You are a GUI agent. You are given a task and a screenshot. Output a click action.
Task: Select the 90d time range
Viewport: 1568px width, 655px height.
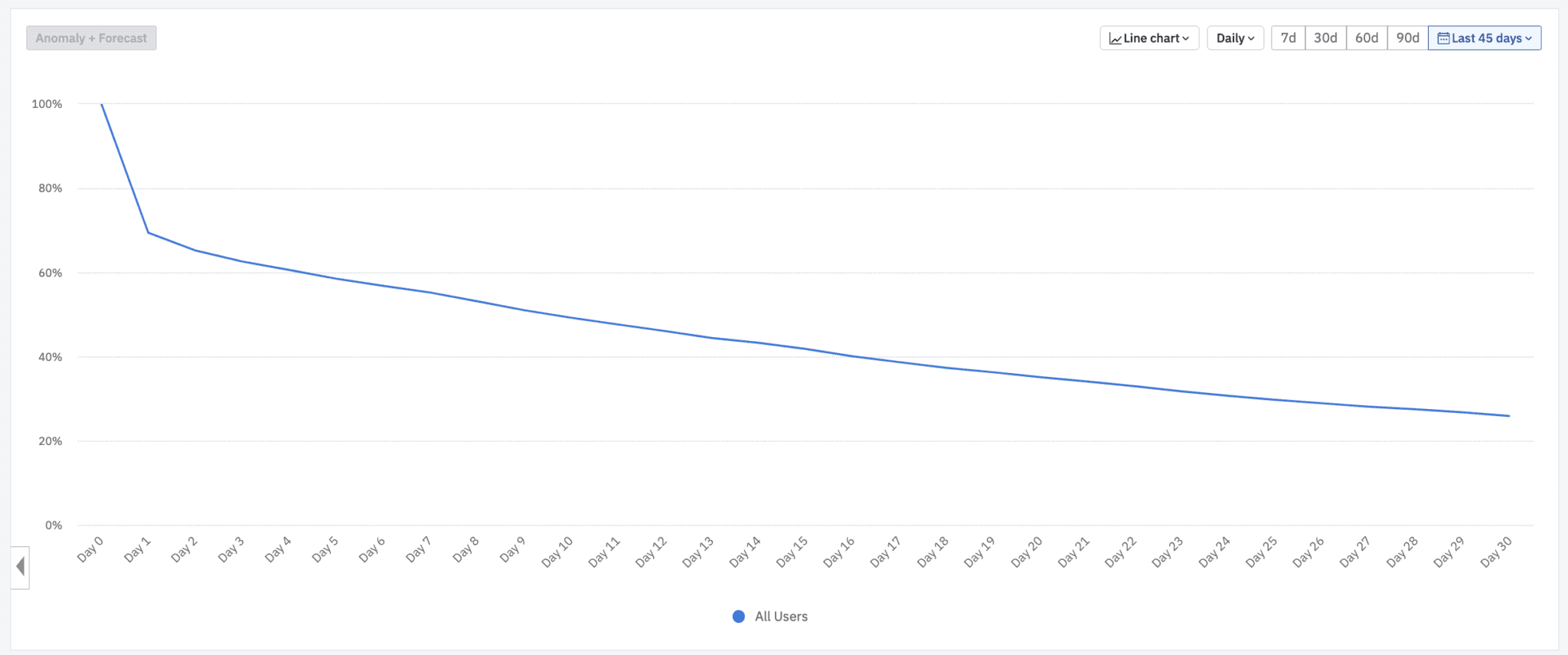coord(1408,38)
